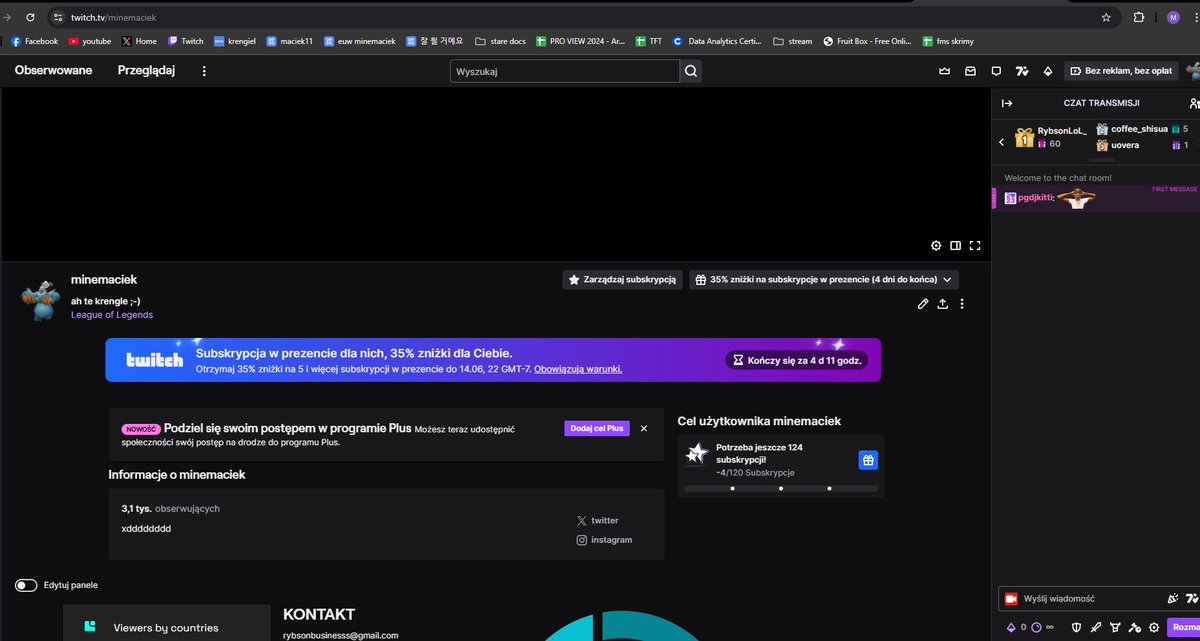This screenshot has width=1200, height=641.
Task: Click the sword moderator tools icon
Action: point(1096,628)
